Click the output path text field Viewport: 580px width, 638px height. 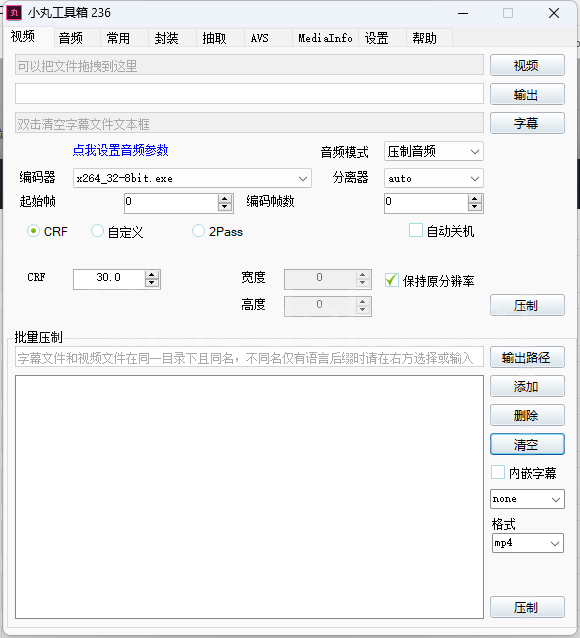click(x=249, y=94)
